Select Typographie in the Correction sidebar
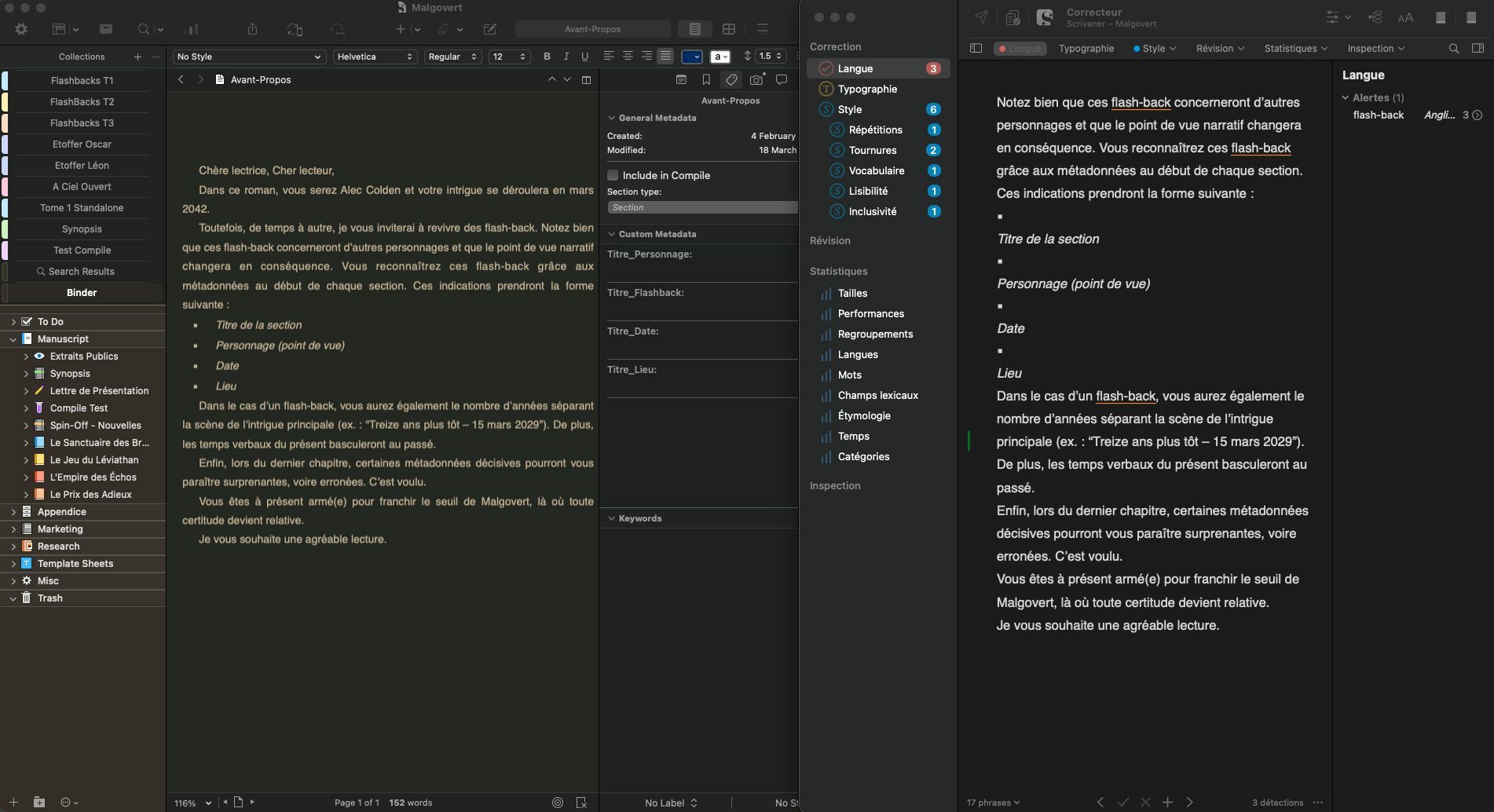 tap(867, 89)
